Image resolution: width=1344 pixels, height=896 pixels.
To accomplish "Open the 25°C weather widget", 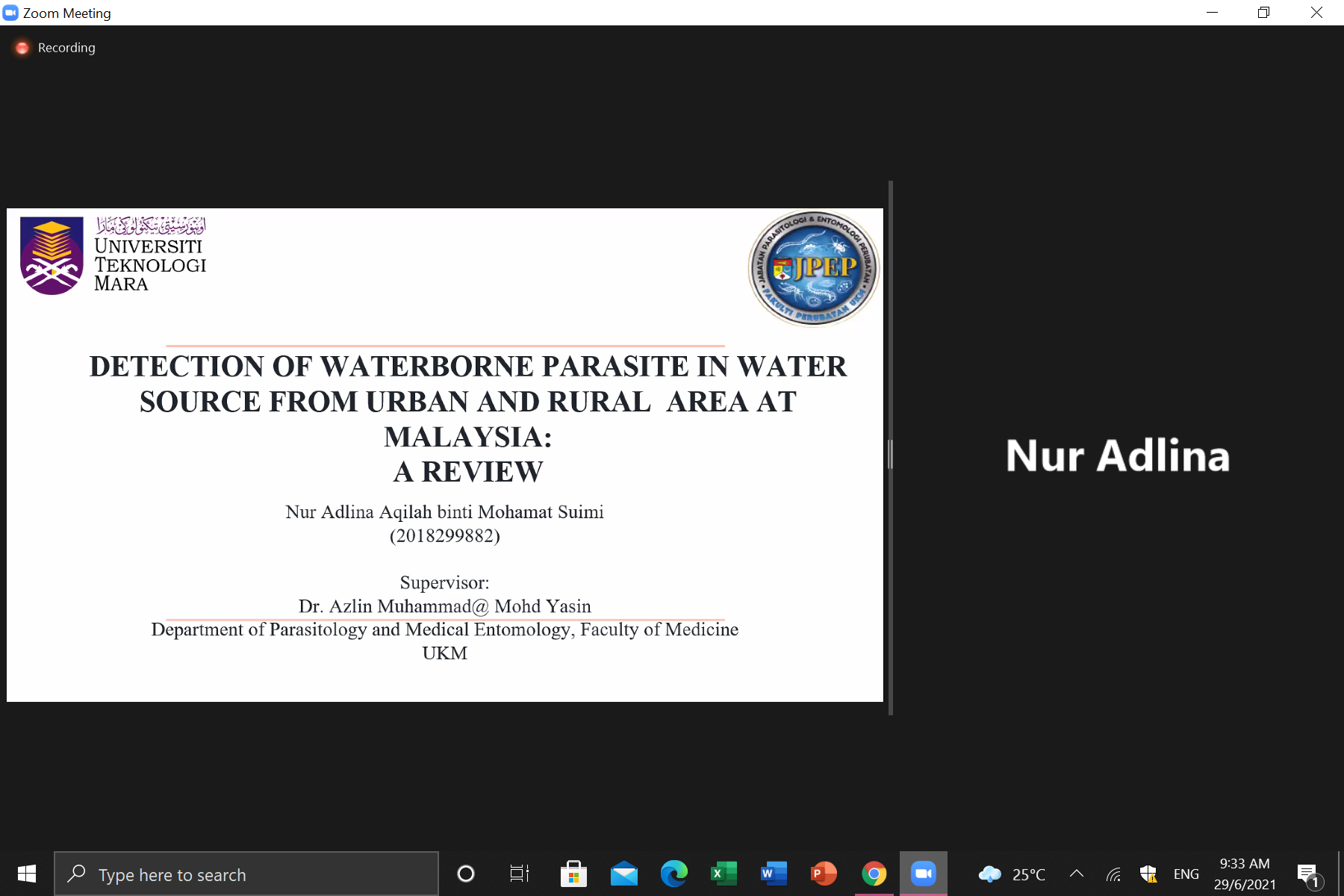I will tap(1012, 874).
